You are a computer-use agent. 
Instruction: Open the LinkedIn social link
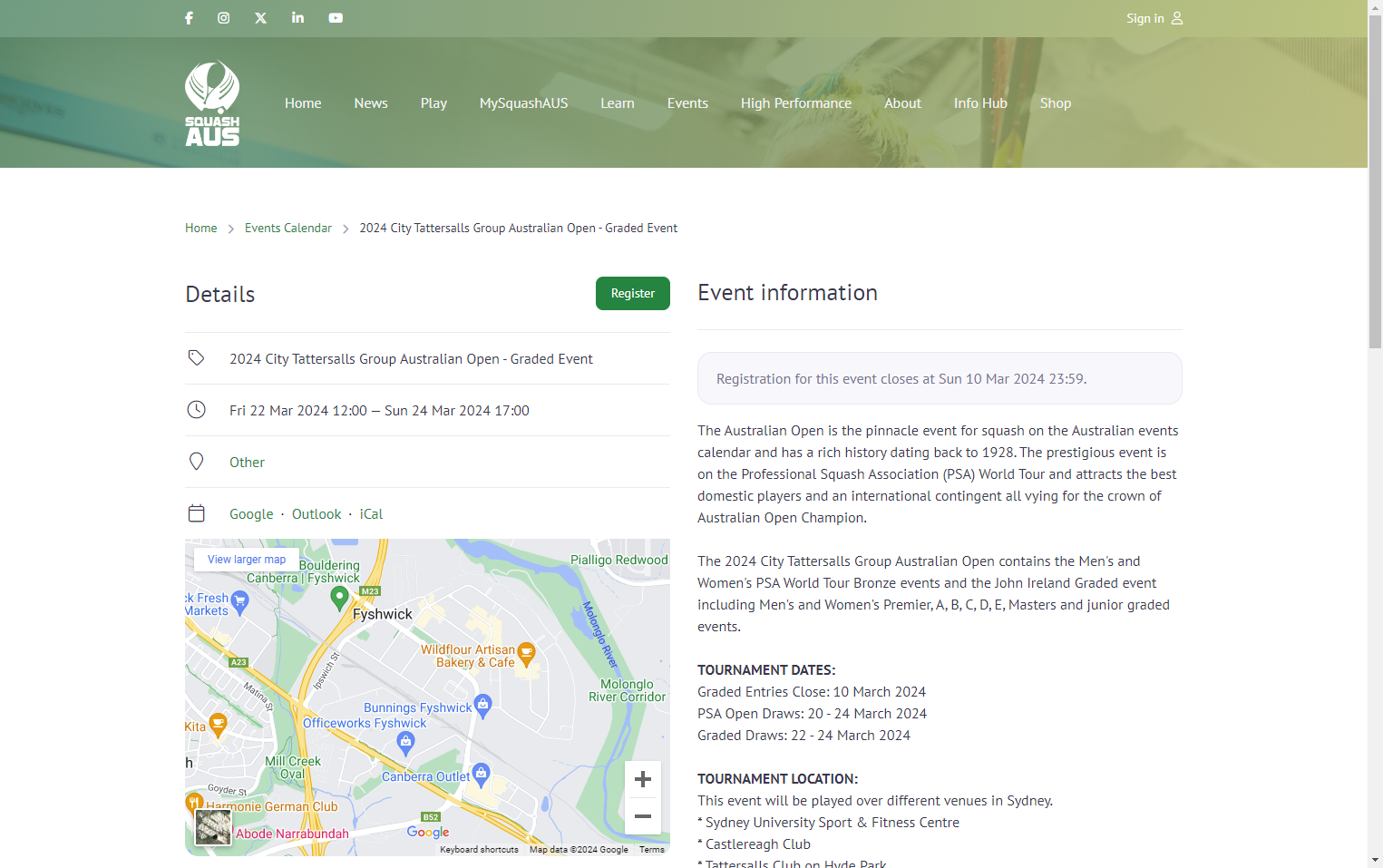click(x=297, y=18)
